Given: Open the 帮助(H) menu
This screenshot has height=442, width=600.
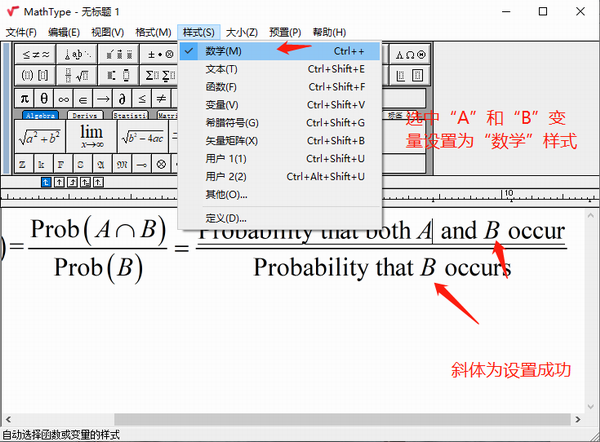Looking at the screenshot, I should [329, 32].
